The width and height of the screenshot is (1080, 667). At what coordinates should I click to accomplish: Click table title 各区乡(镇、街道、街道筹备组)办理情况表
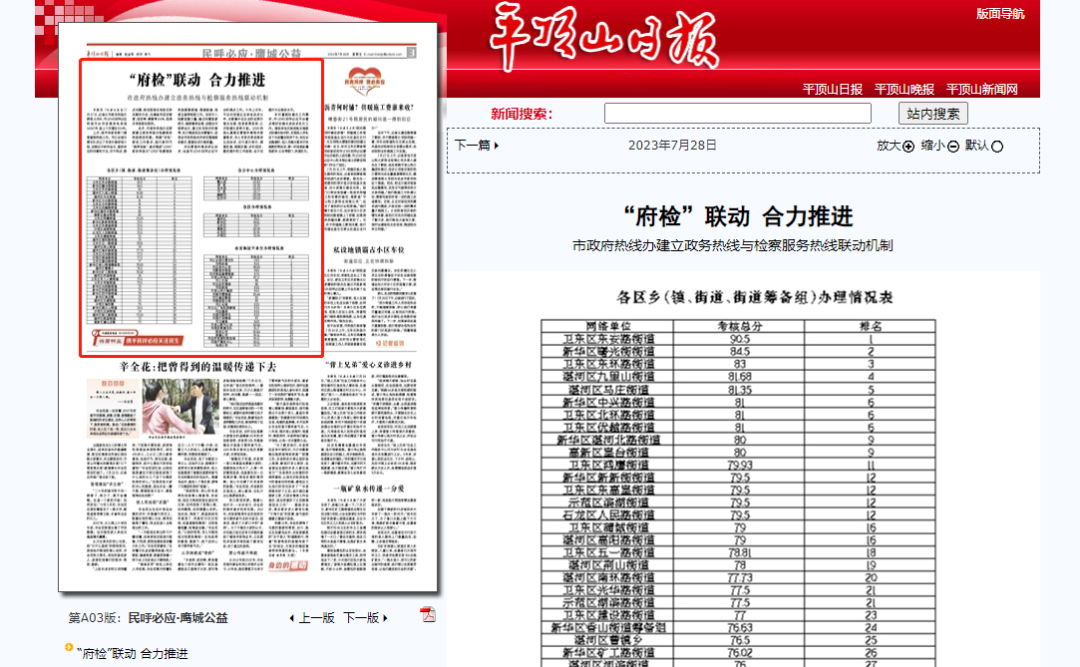pyautogui.click(x=755, y=297)
